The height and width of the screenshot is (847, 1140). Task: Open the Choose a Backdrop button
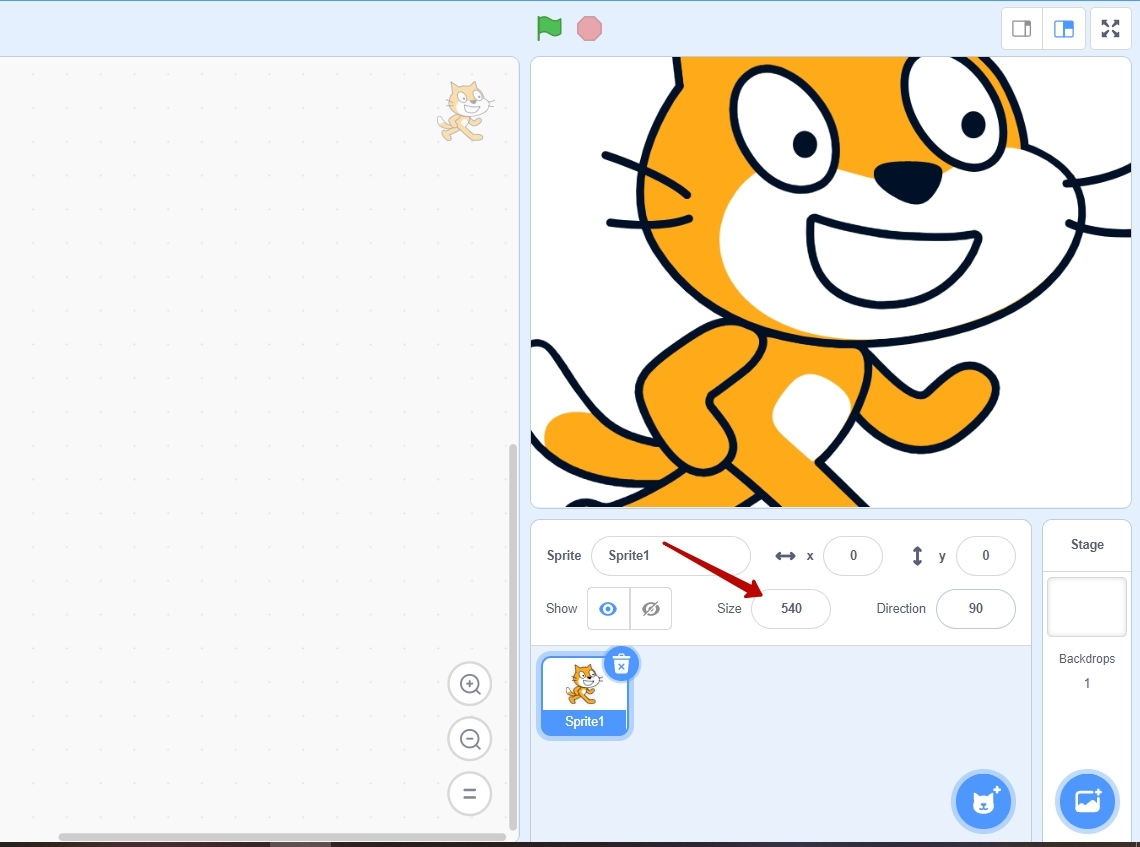point(1087,801)
